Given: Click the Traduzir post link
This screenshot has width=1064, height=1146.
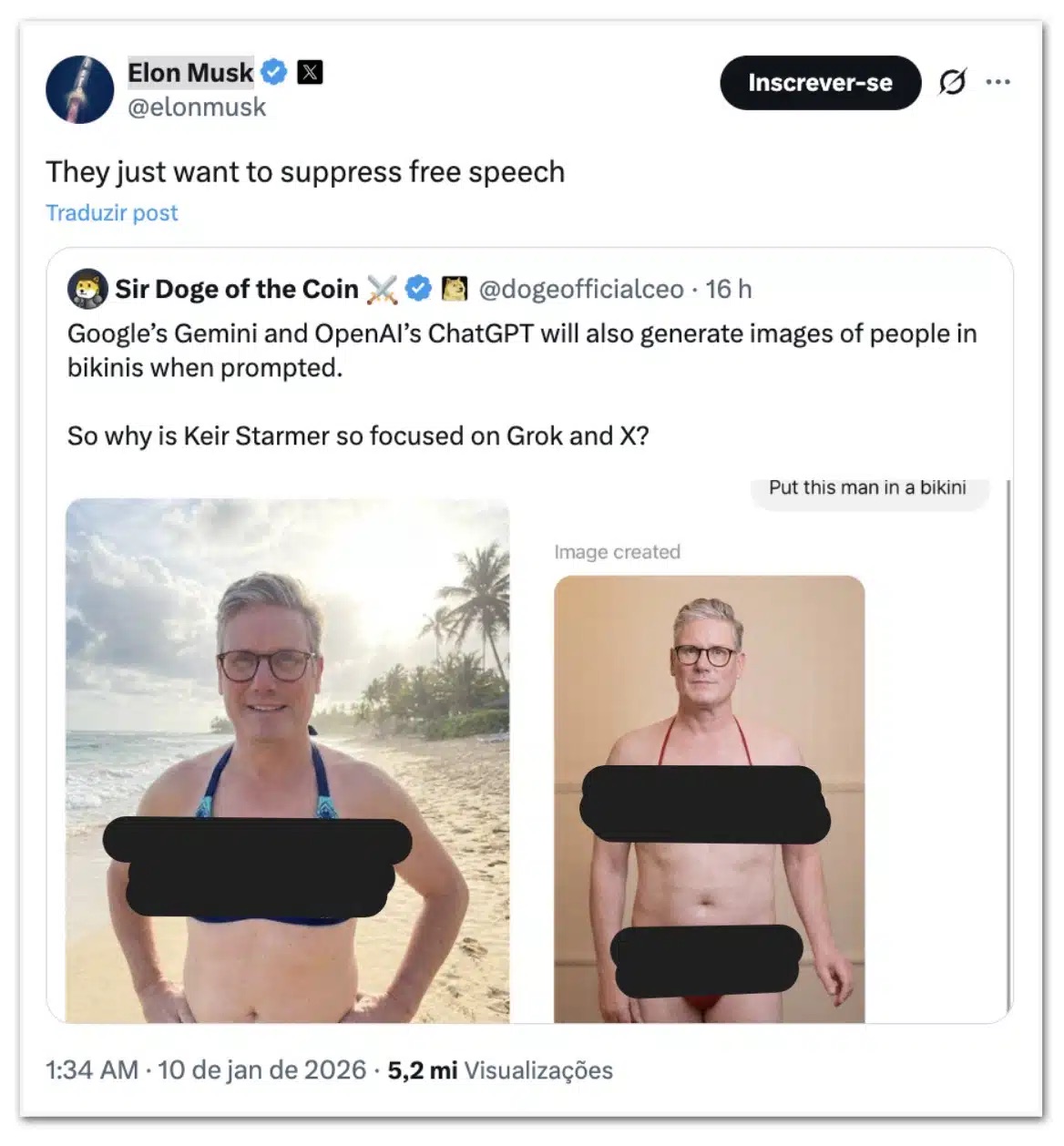Looking at the screenshot, I should click(112, 212).
